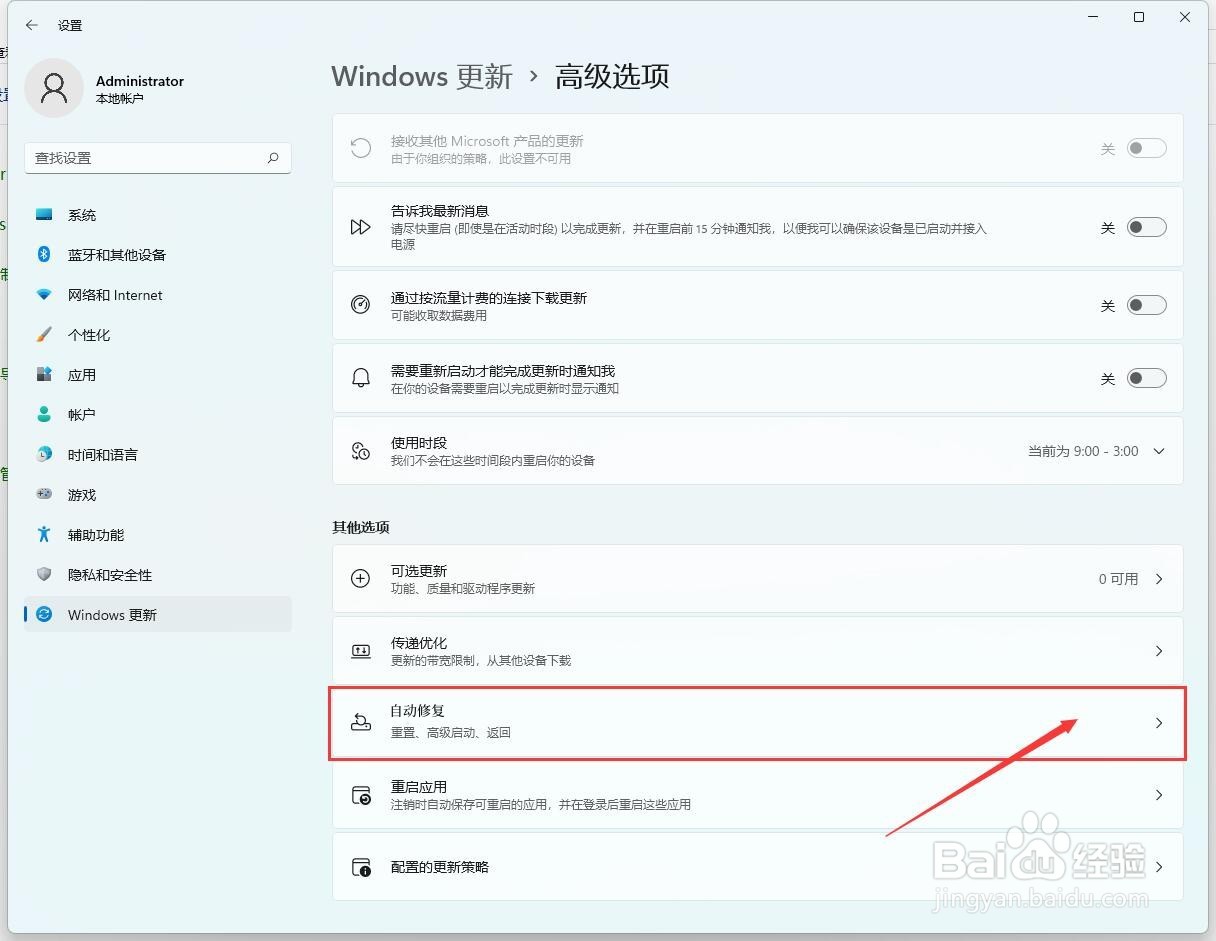Maximize the Settings window

pyautogui.click(x=1139, y=17)
